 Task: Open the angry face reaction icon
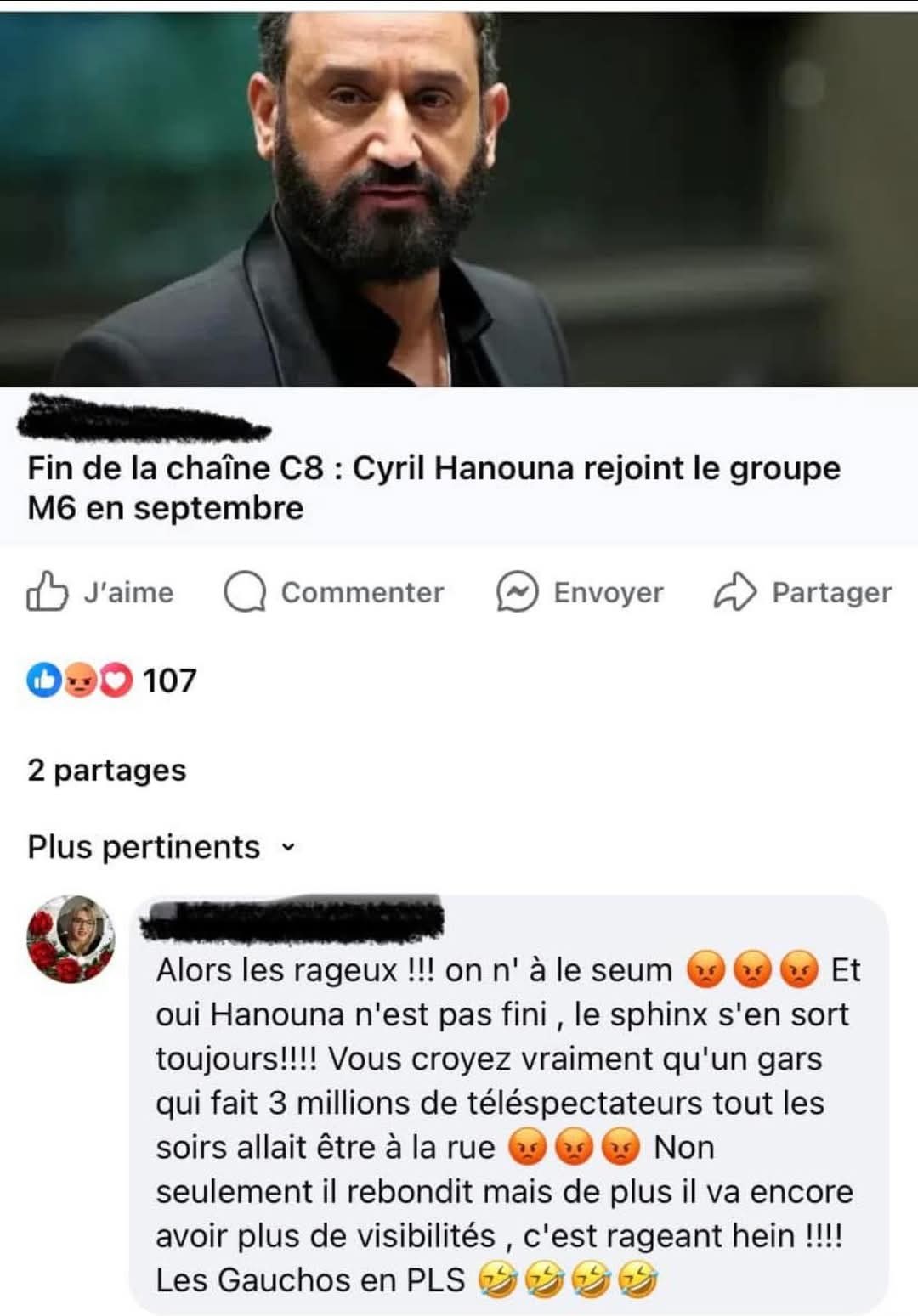tap(81, 680)
